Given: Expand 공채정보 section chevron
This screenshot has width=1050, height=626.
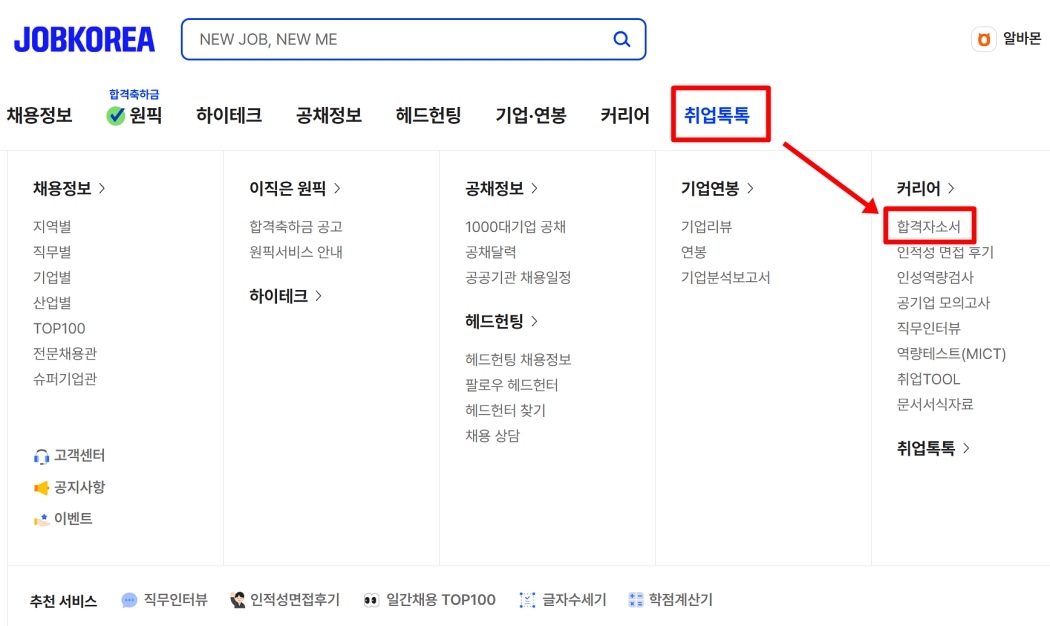Looking at the screenshot, I should [x=534, y=189].
